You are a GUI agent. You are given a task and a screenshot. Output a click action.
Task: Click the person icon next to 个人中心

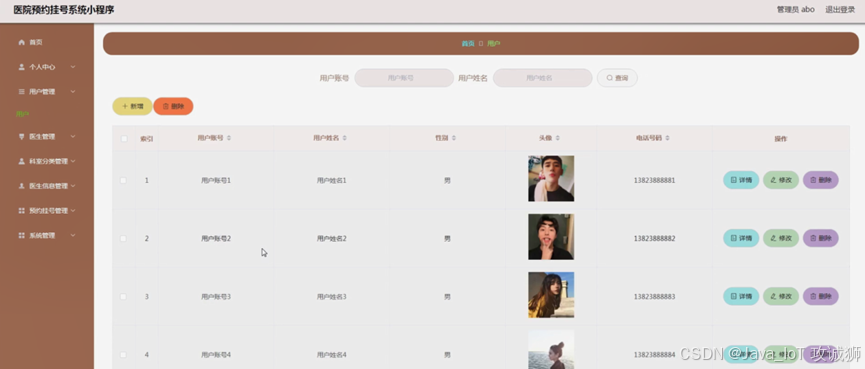click(22, 67)
